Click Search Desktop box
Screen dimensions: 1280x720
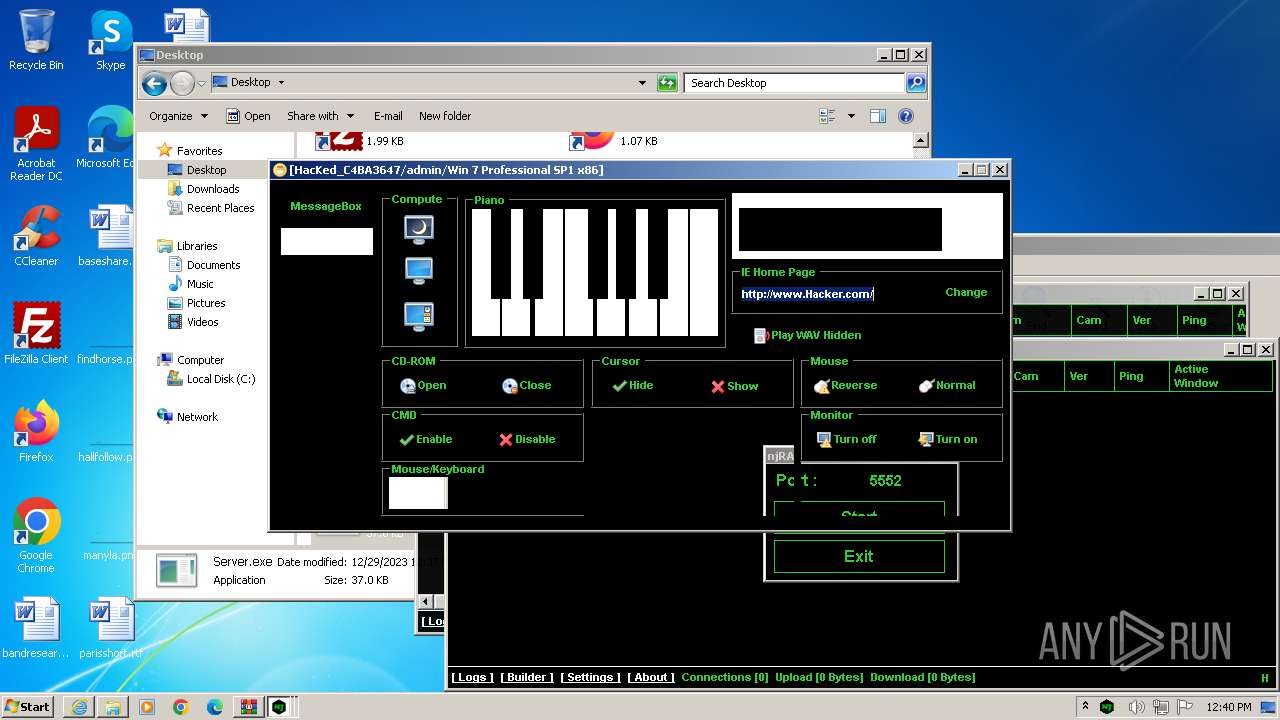coord(795,83)
